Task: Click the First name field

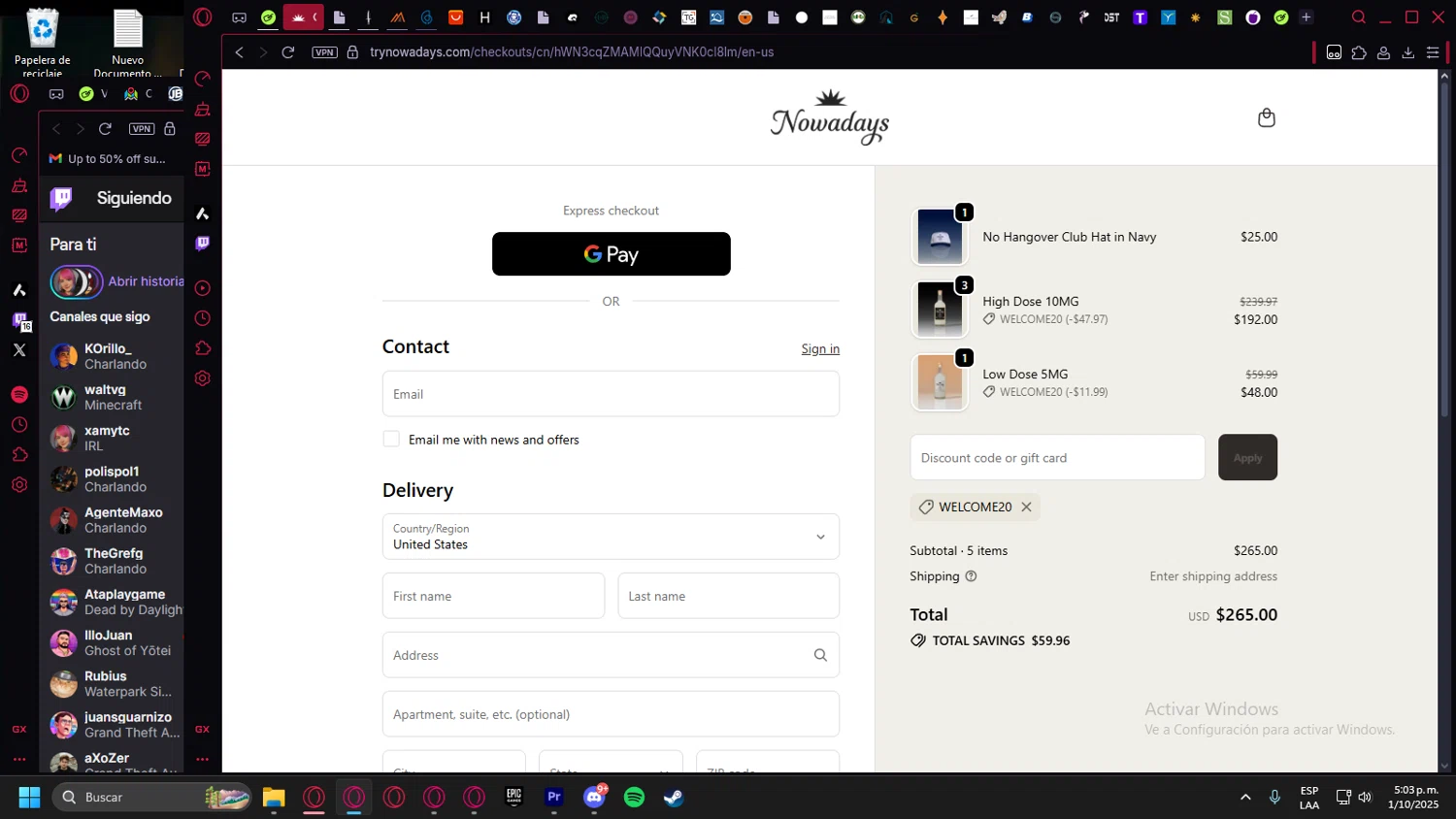Action: coord(493,596)
